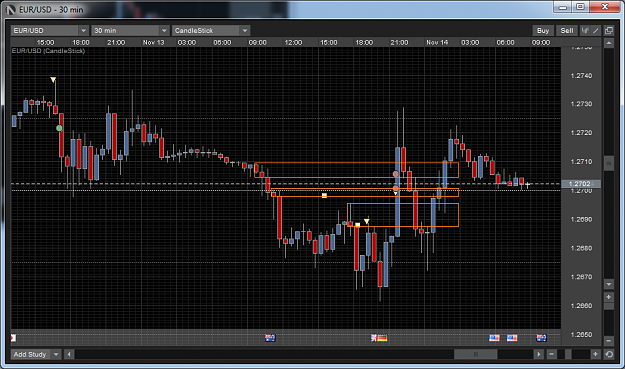Minimize the EUR/USD chart window

click(562, 7)
